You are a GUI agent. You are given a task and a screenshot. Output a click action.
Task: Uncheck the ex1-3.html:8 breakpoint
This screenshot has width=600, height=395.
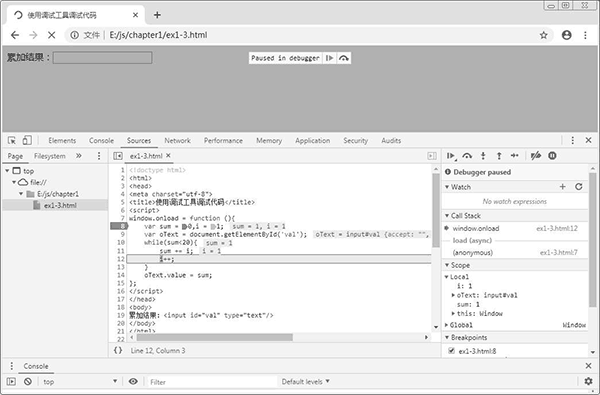click(x=452, y=351)
